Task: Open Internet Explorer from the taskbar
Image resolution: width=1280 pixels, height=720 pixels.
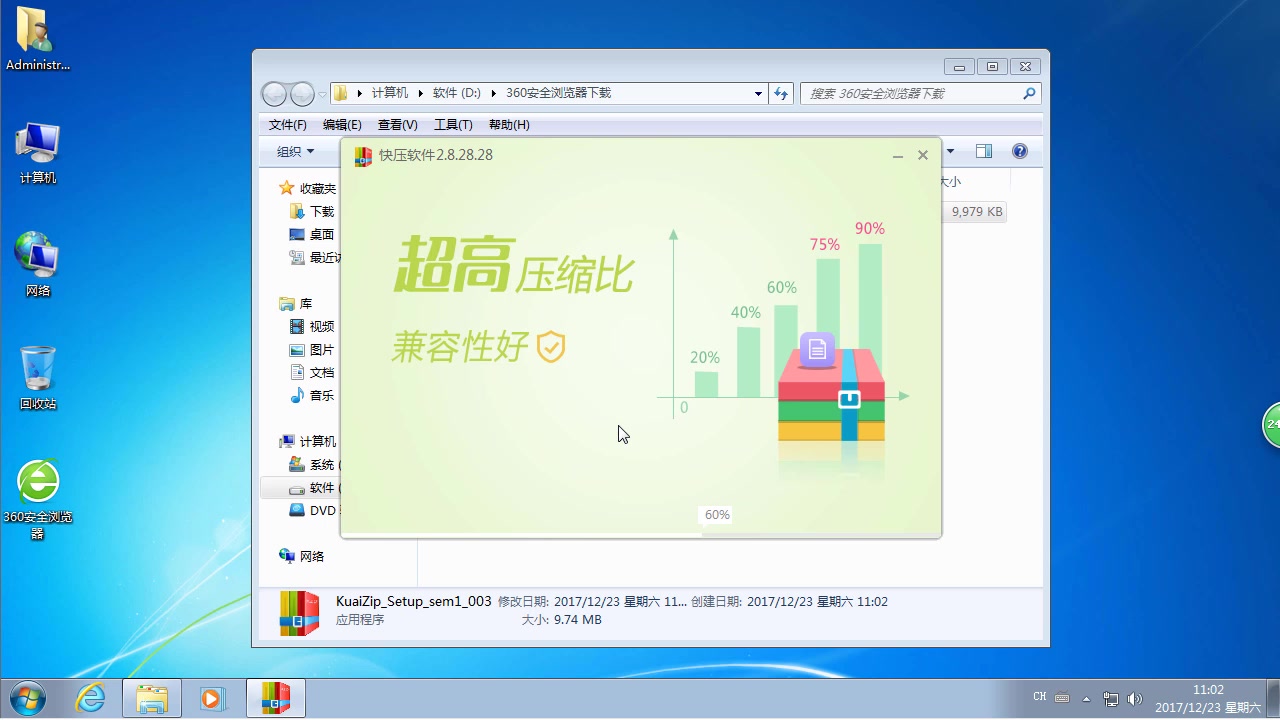Action: pos(90,698)
